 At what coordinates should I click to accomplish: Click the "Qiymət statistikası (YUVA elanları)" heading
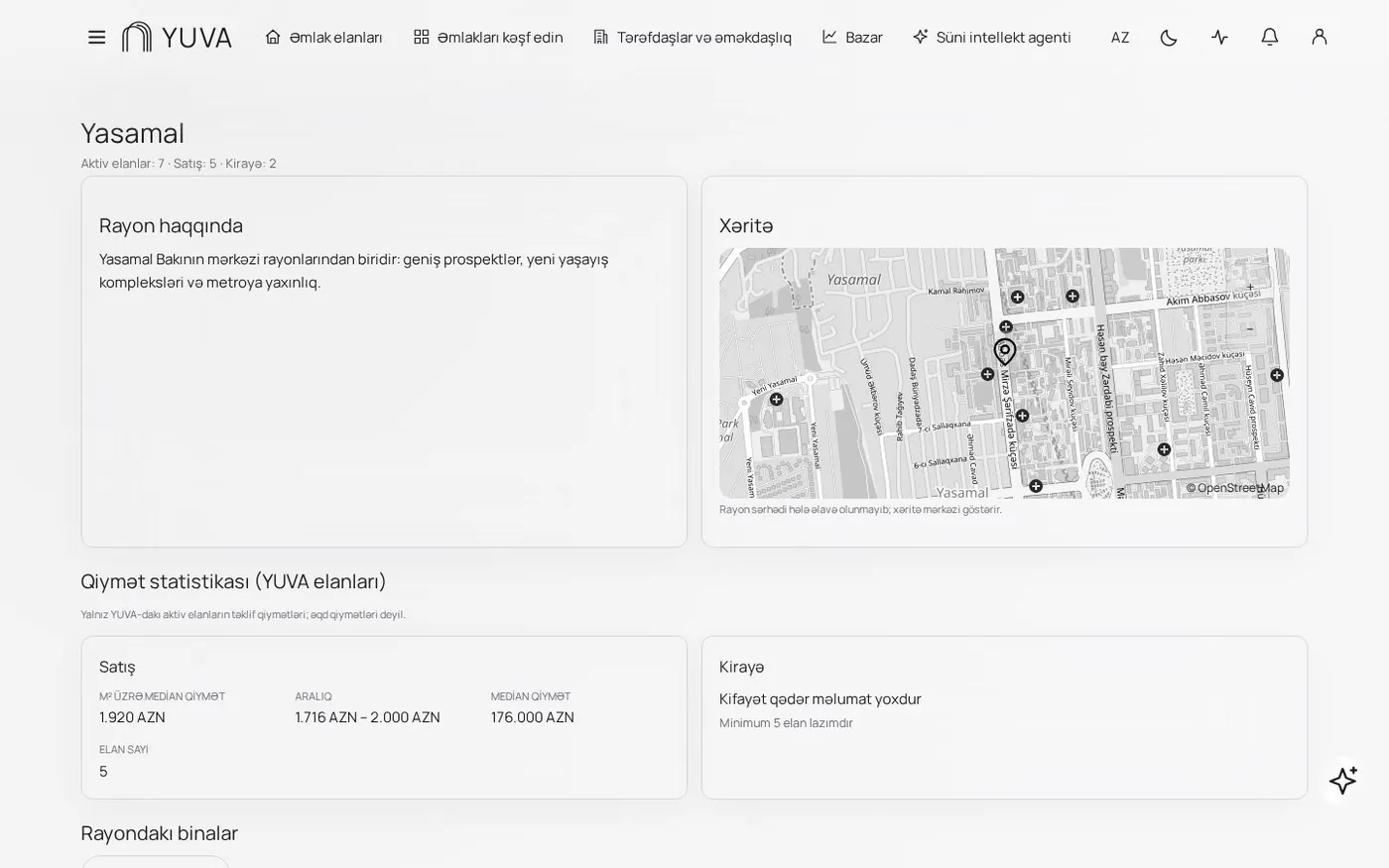point(233,581)
